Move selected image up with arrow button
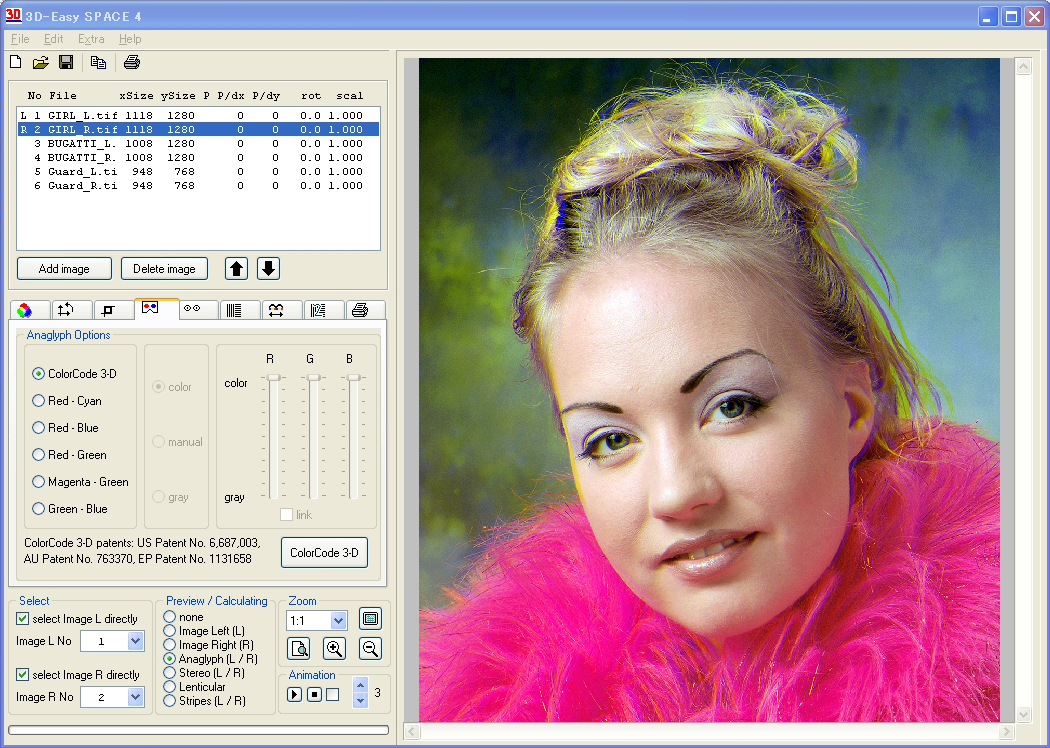Screen dimensions: 1050x748 point(236,268)
